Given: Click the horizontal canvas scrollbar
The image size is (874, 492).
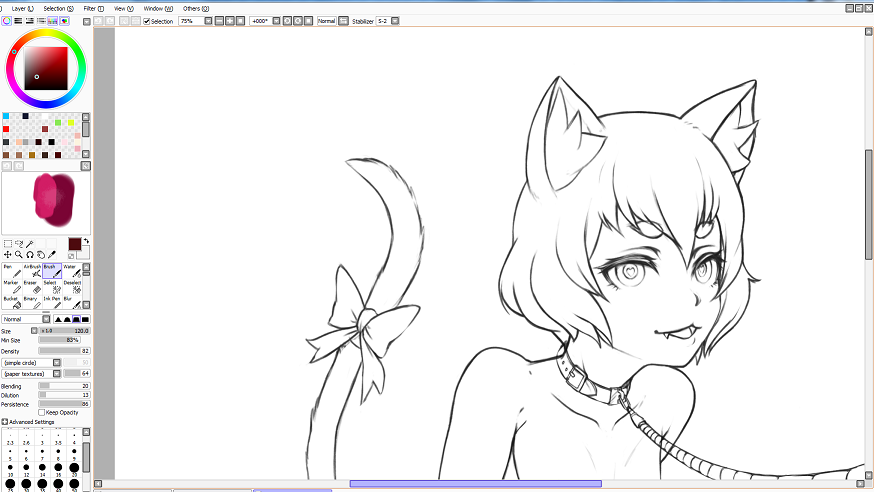Looking at the screenshot, I should click(475, 484).
